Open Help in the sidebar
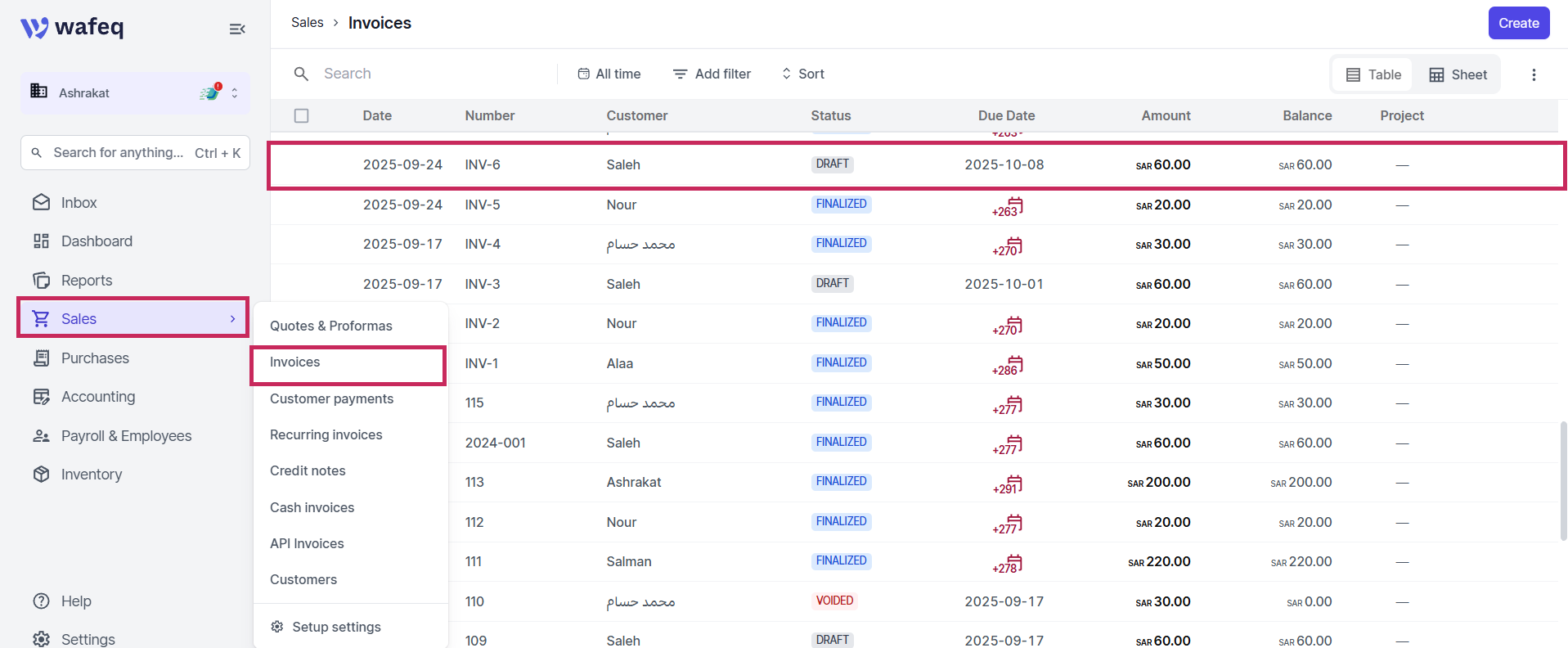Screen dimensions: 1568x648 tap(62, 601)
